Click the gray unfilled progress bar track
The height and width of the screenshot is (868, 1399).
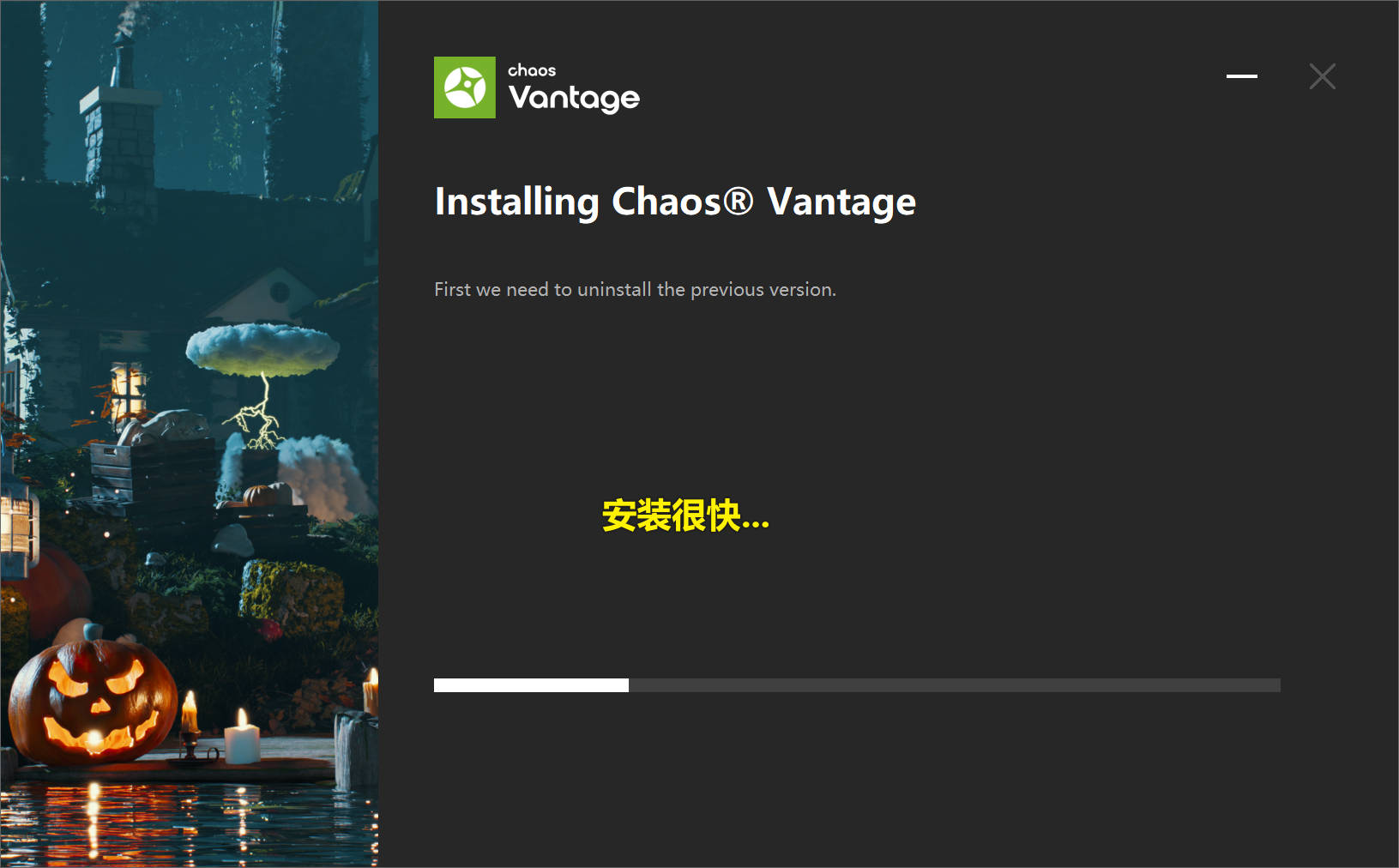pos(955,685)
